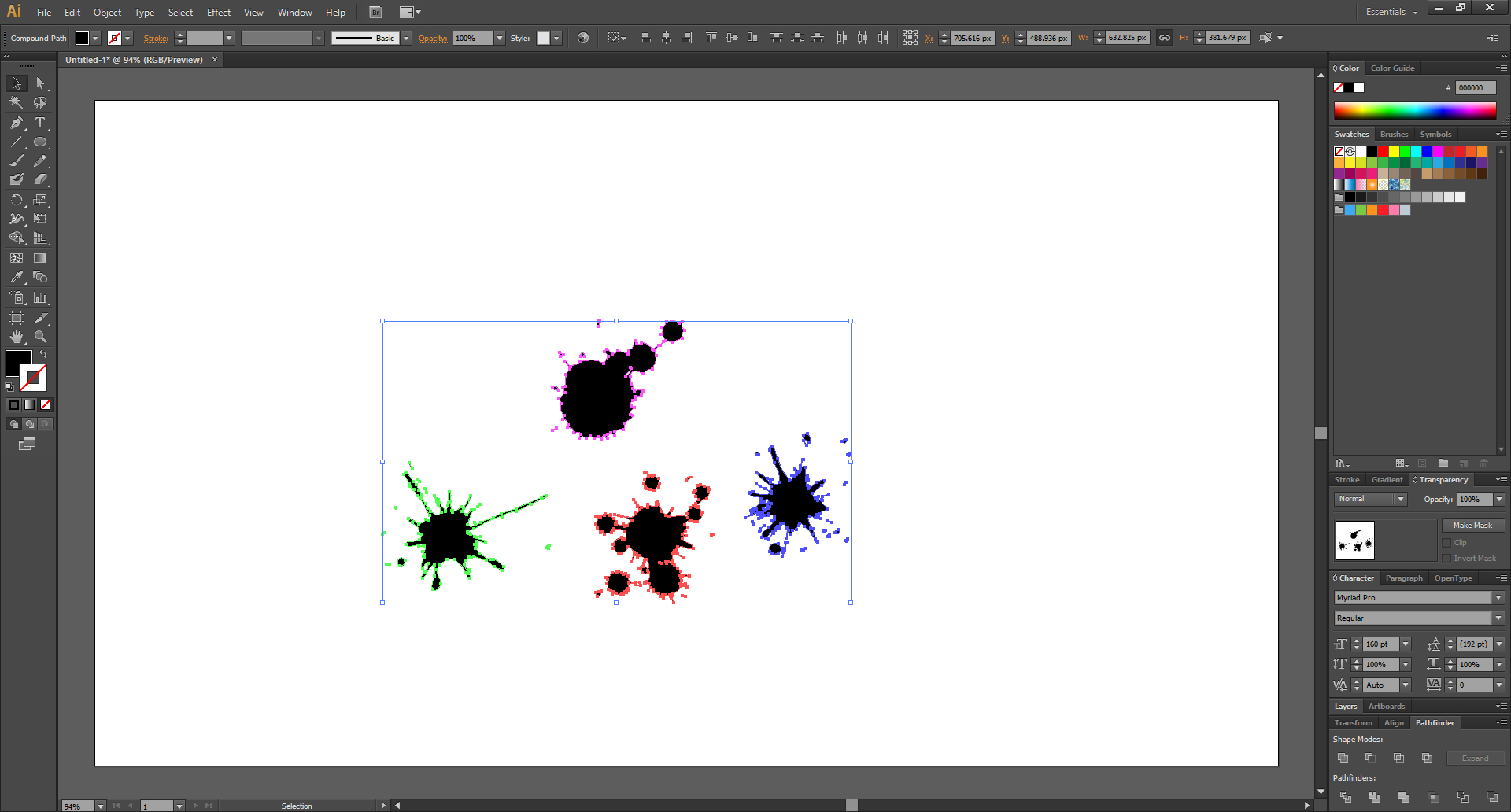
Task: Click the Fill color box in Tools panel
Action: (x=17, y=363)
